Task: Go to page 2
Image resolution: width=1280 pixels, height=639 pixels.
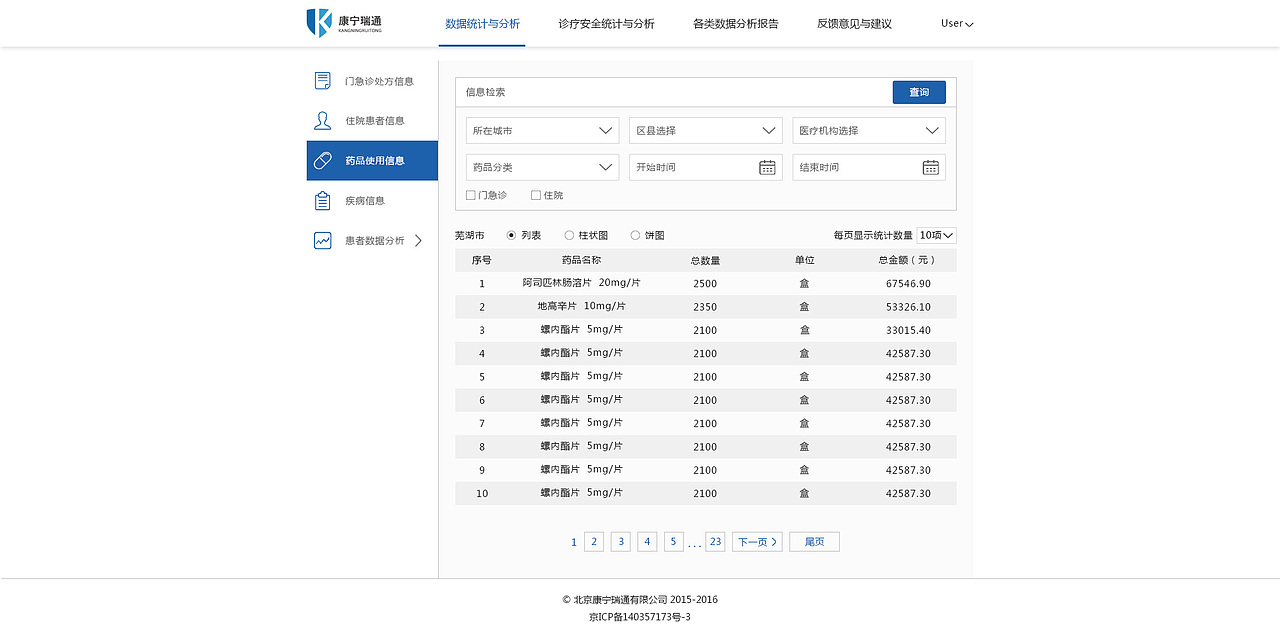Action: tap(594, 542)
